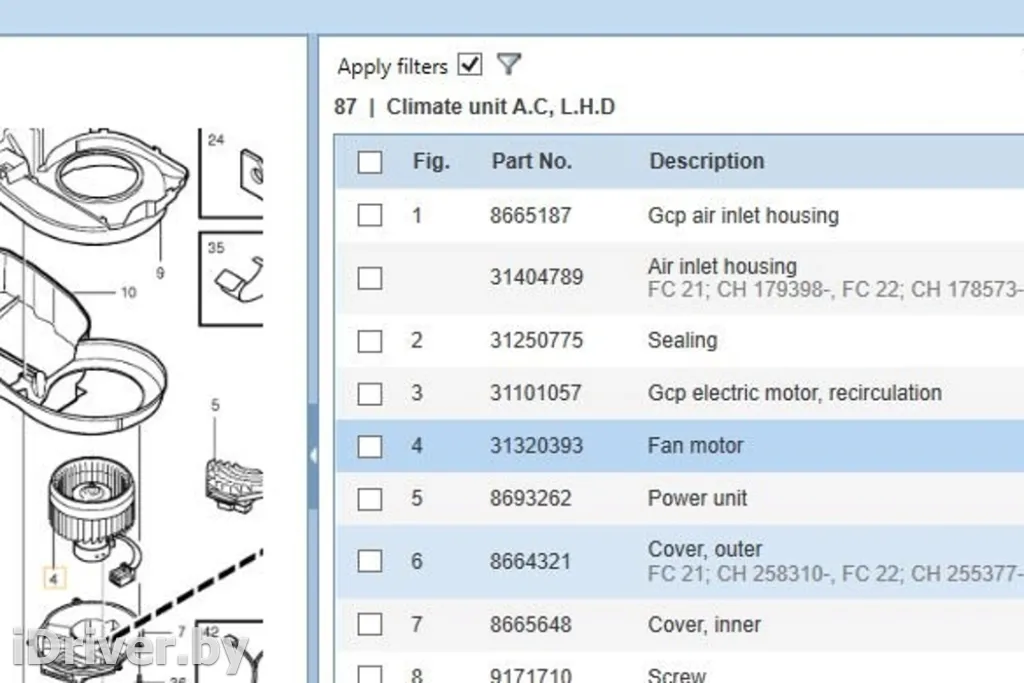1024x683 pixels.
Task: Select checkbox for Fan motor row
Action: (x=370, y=446)
